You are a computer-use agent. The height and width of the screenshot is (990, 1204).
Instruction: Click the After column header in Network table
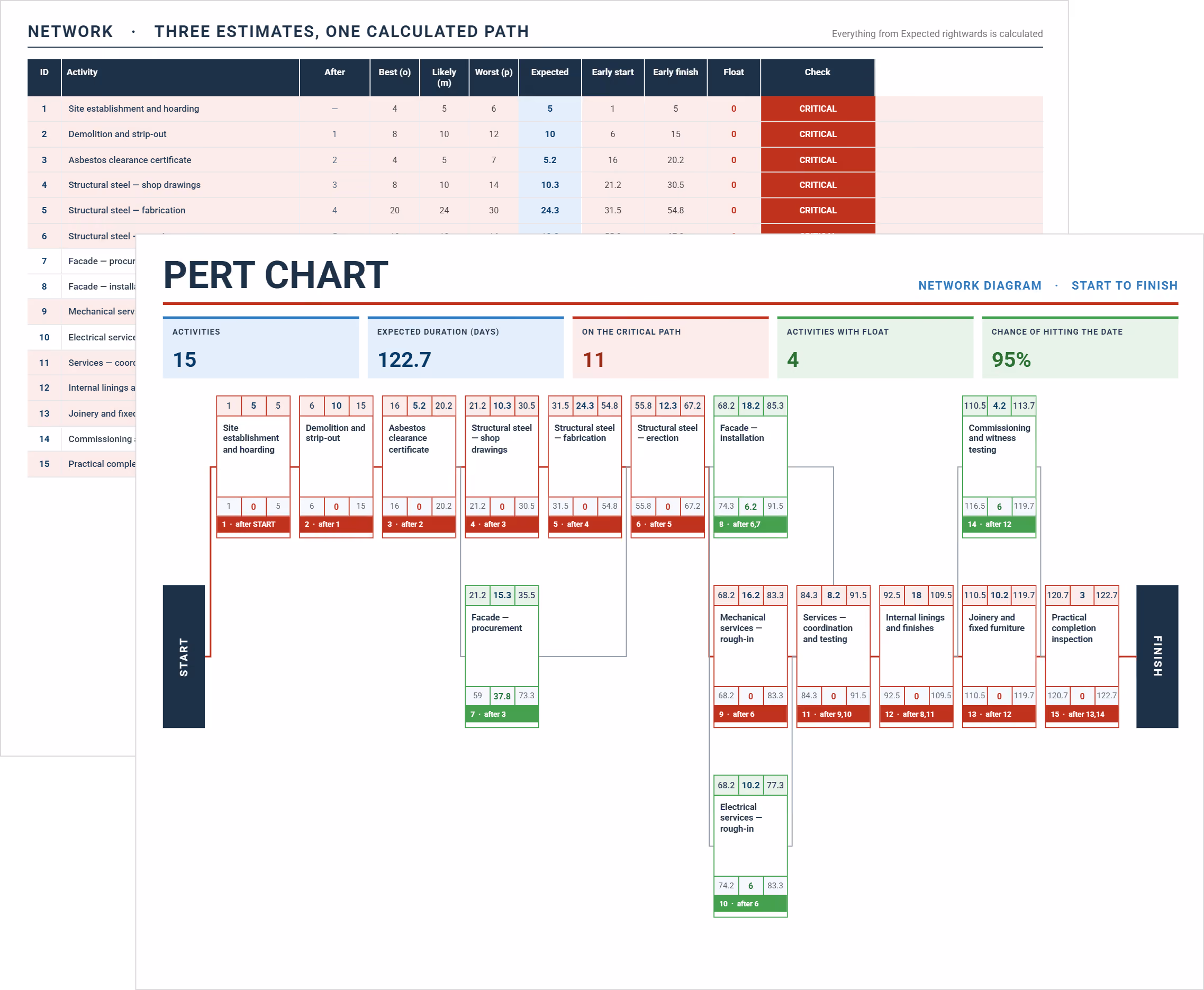334,77
